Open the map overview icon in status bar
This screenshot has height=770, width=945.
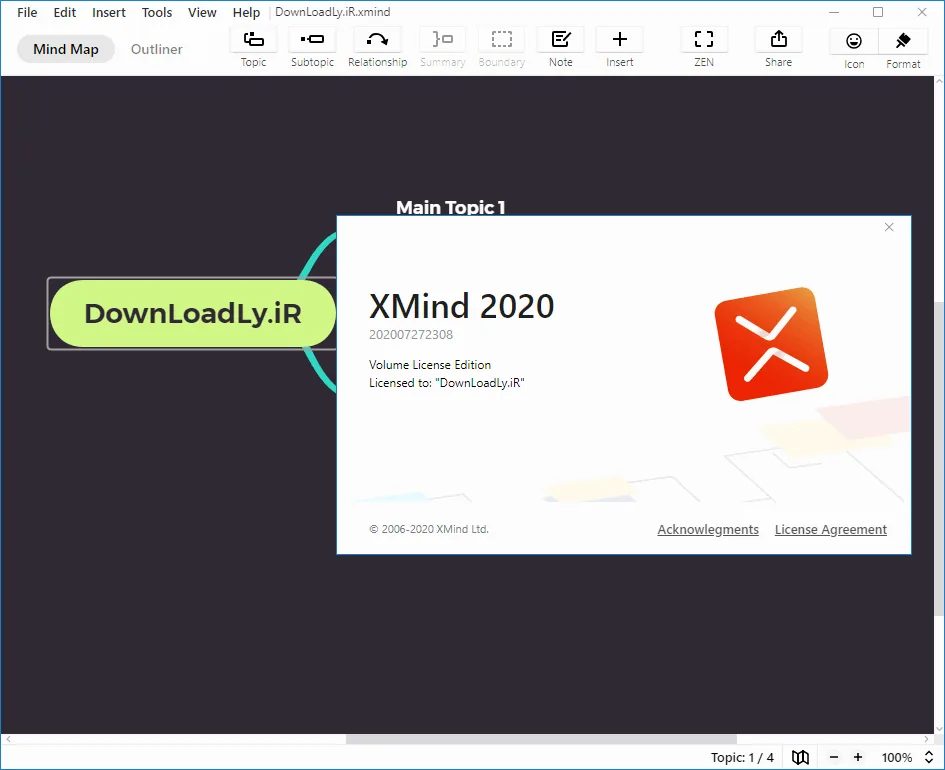point(800,757)
